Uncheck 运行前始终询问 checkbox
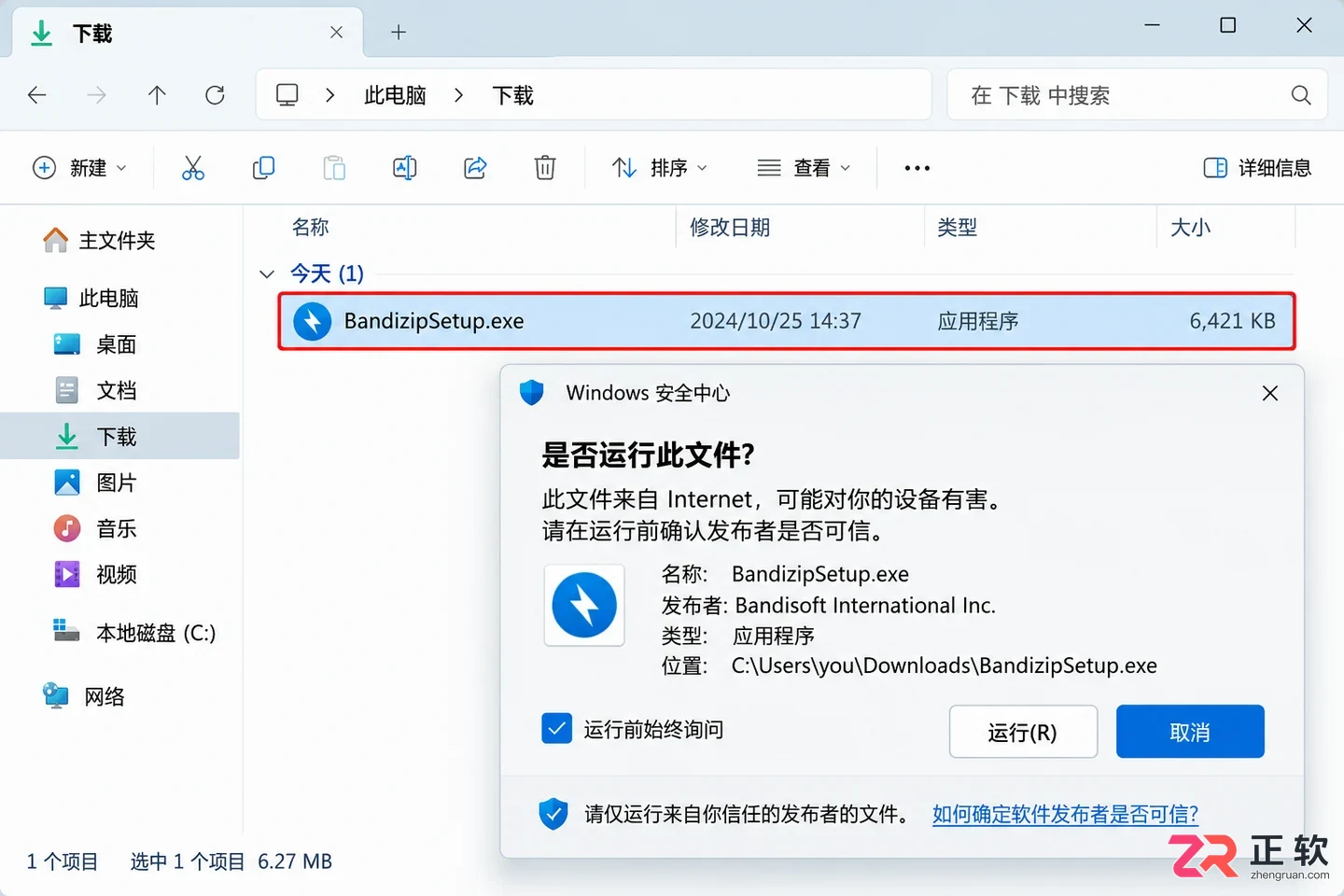The height and width of the screenshot is (896, 1344). 557,729
